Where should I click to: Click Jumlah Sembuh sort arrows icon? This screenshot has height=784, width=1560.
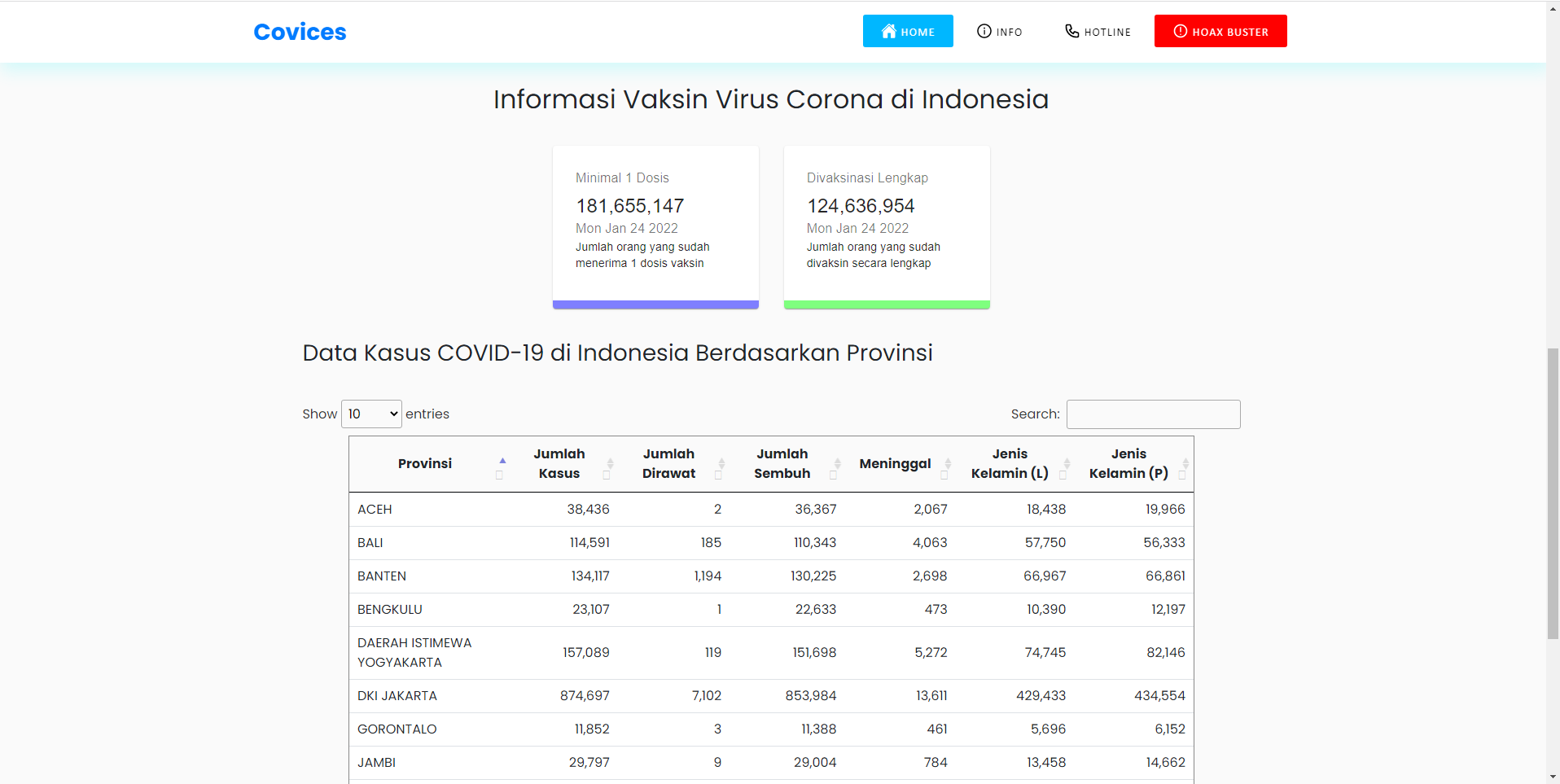coord(837,464)
